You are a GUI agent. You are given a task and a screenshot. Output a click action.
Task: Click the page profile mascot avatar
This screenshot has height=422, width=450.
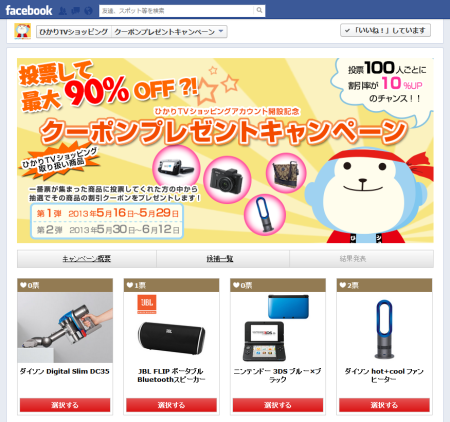tap(22, 31)
